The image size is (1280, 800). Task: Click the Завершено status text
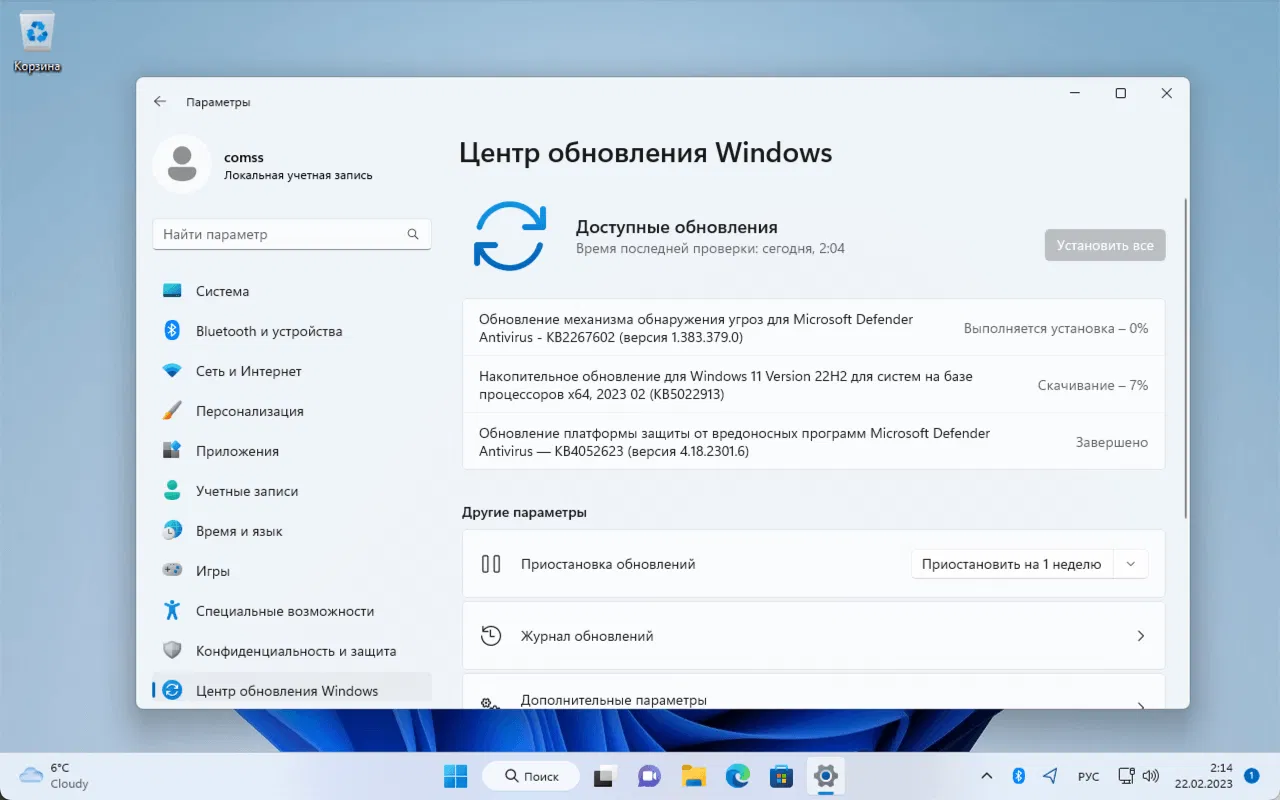pos(1112,442)
